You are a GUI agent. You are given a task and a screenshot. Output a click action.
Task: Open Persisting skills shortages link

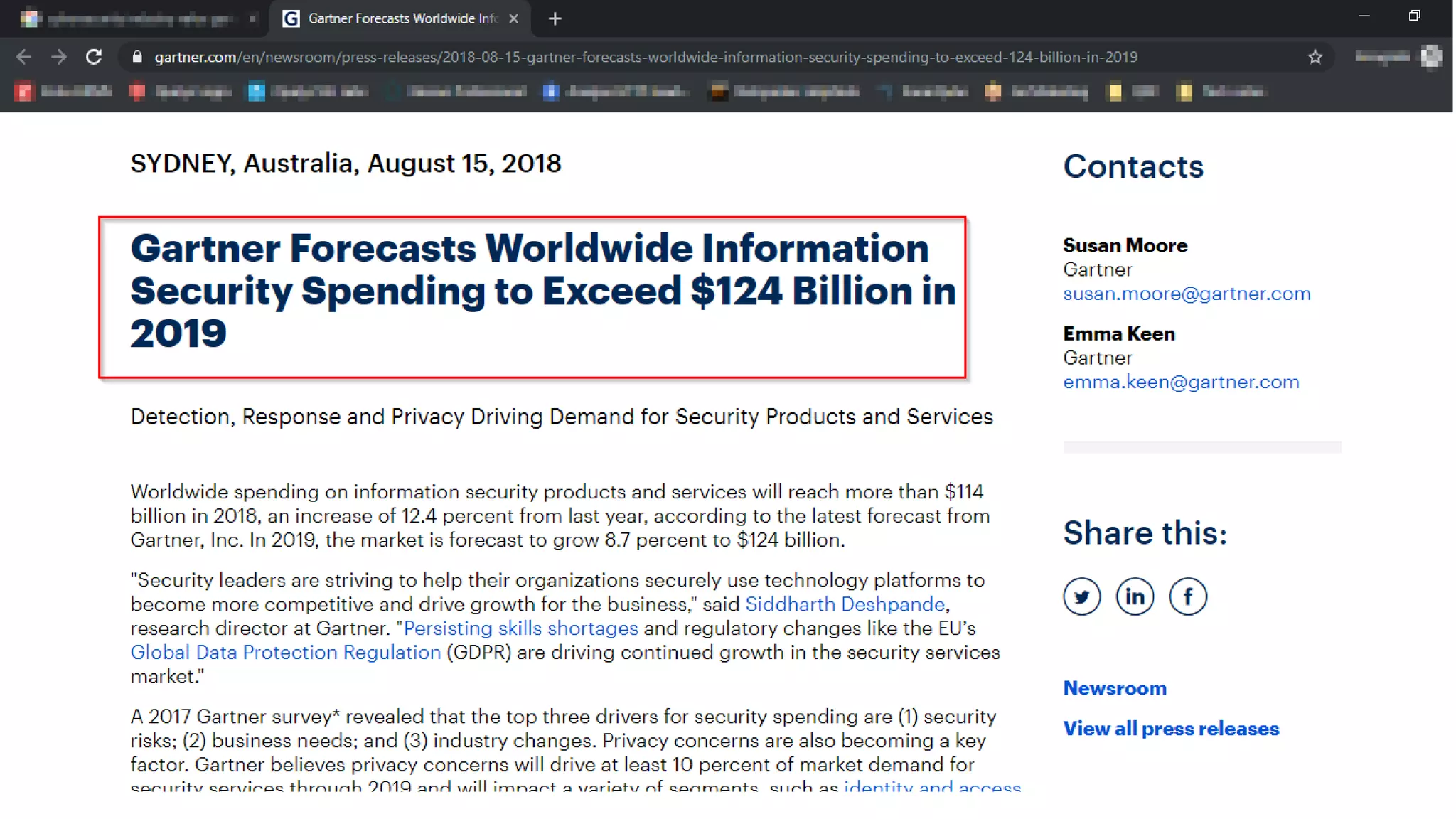click(520, 628)
